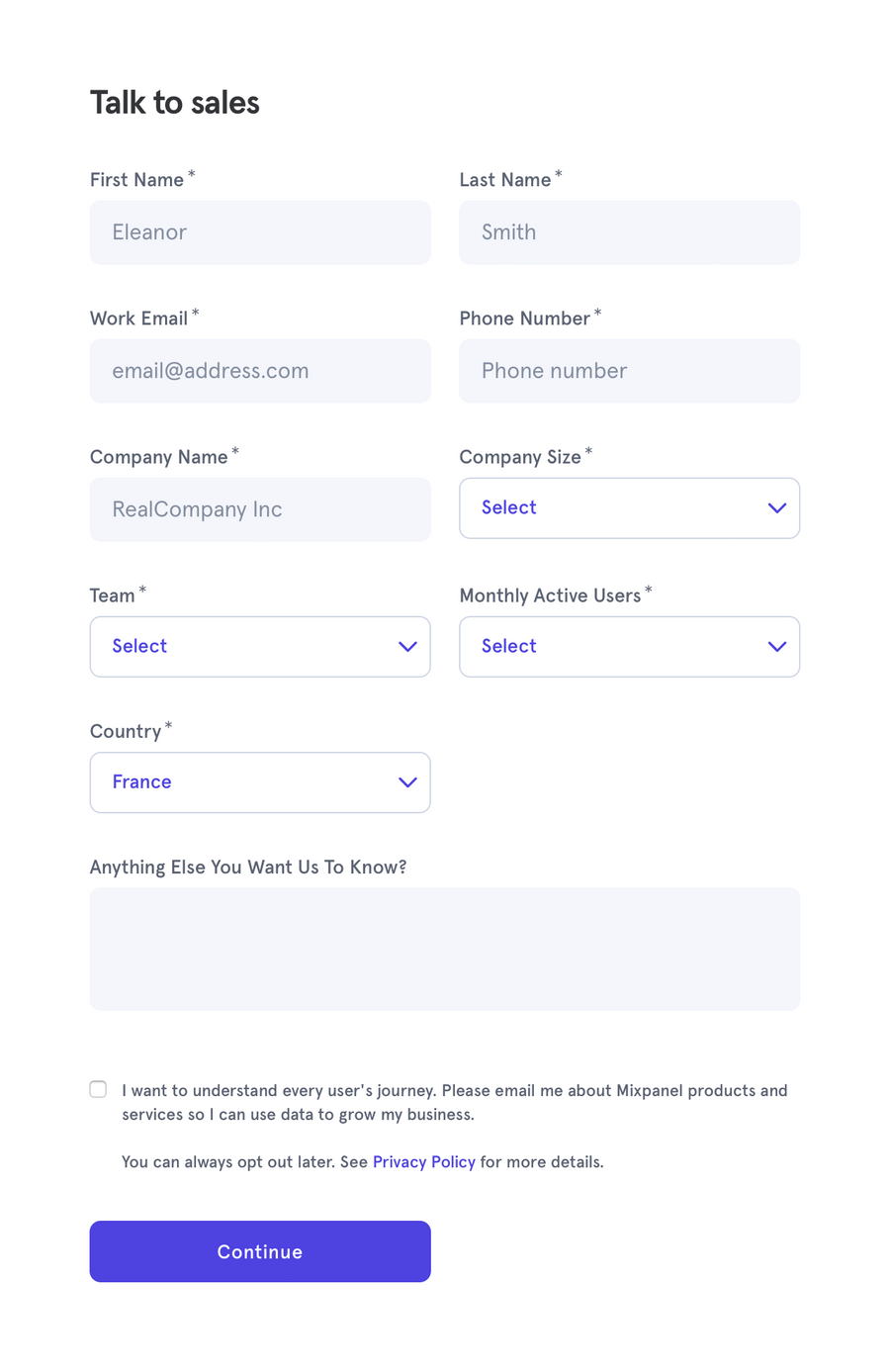Open the Monthly Active Users selector
890x1372 pixels.
coord(629,646)
